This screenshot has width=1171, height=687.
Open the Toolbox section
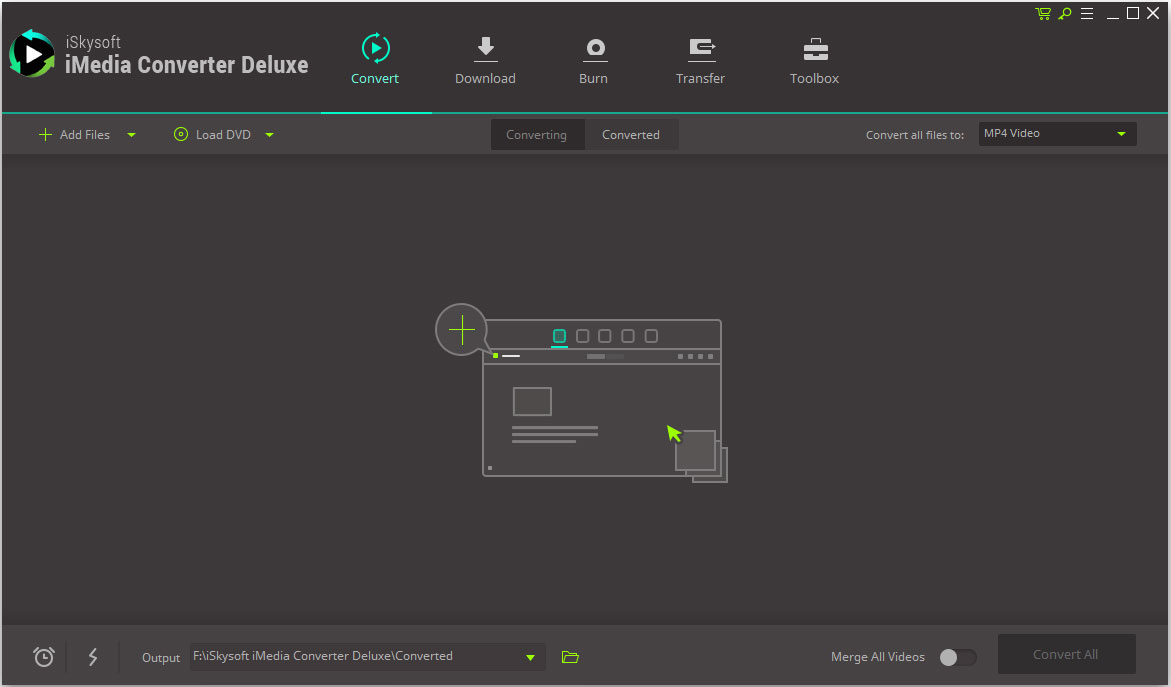pyautogui.click(x=814, y=61)
